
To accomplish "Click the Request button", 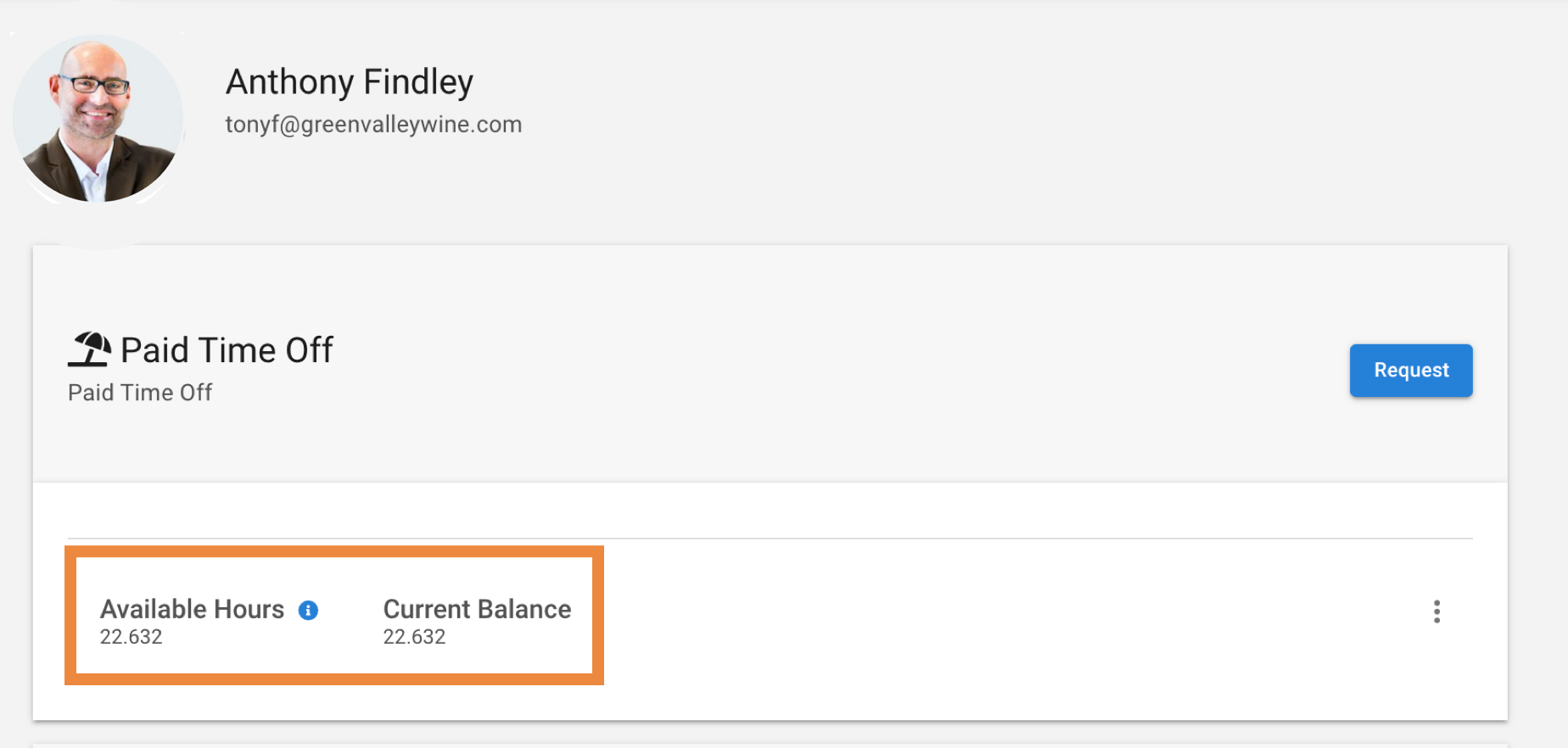I will pos(1411,371).
